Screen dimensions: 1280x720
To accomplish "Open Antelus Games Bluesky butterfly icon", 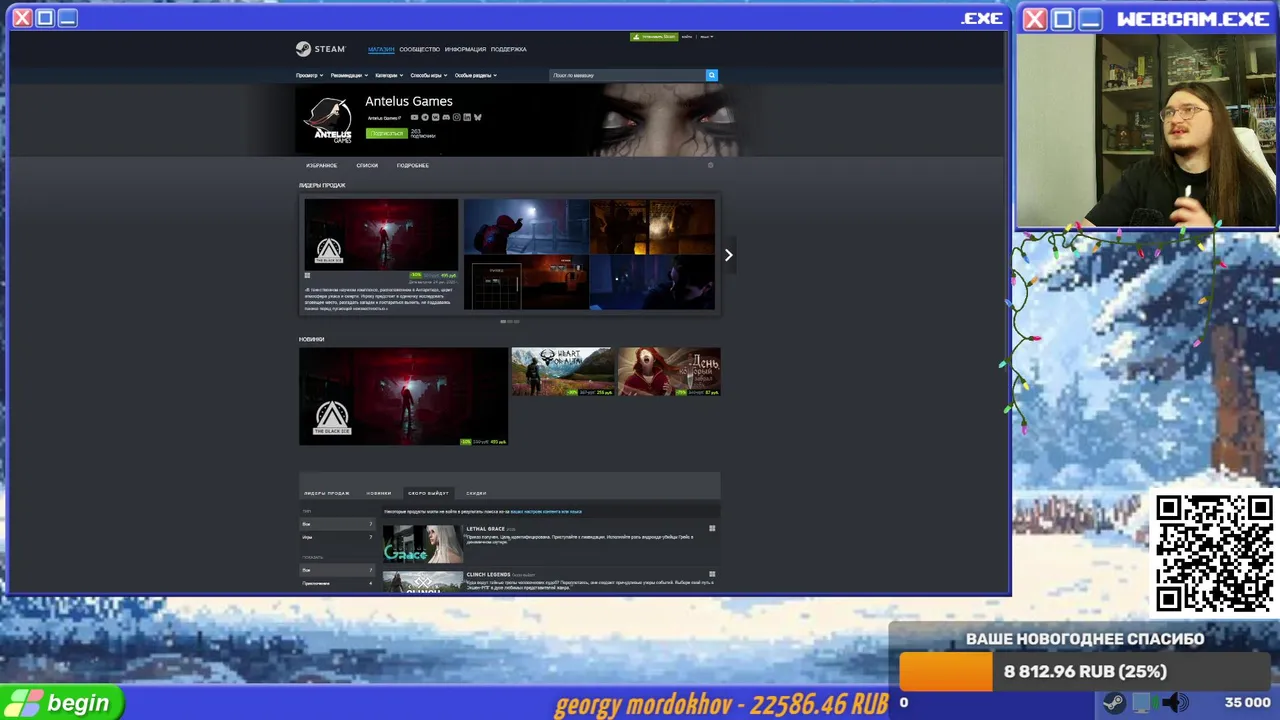I will tap(478, 117).
